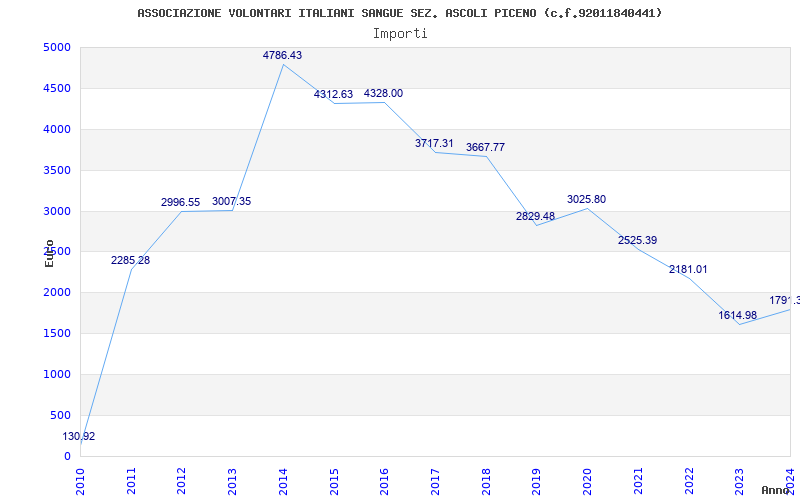The image size is (800, 500).
Task: Select the 2829.48 data label
Action: (535, 216)
